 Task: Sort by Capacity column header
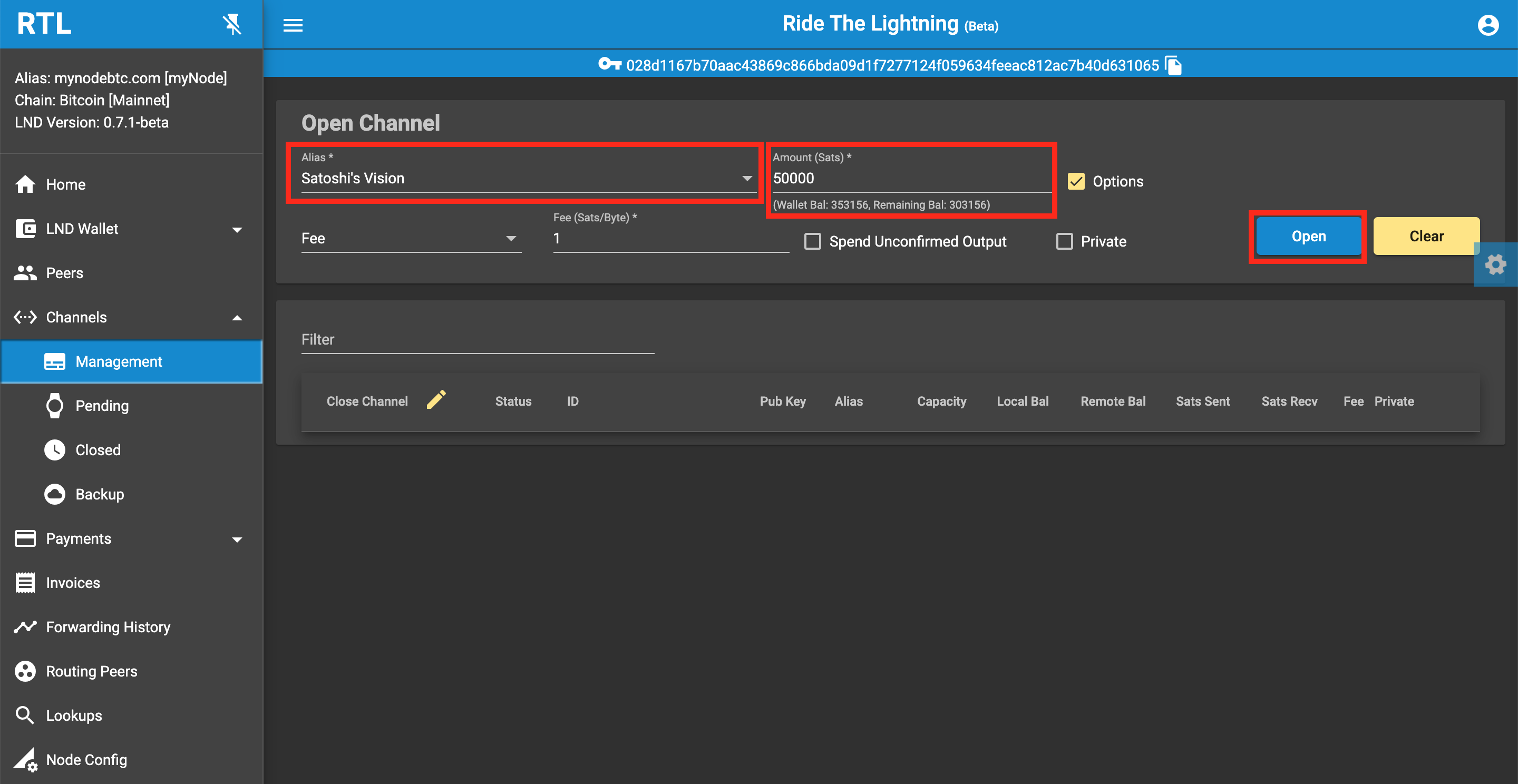pos(941,401)
